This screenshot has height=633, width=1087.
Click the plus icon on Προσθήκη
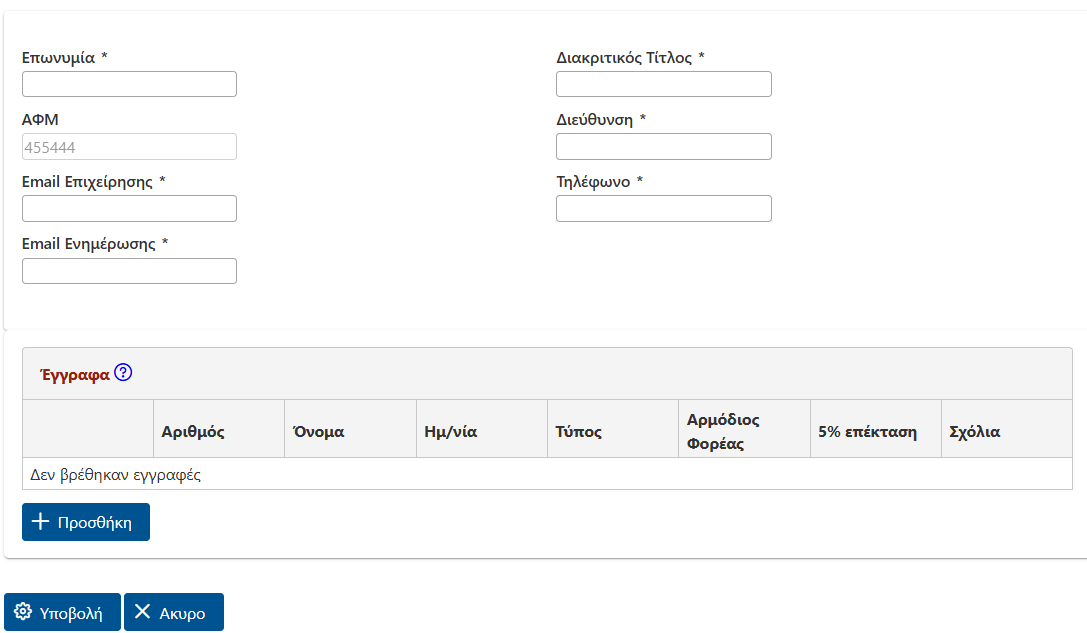point(41,521)
